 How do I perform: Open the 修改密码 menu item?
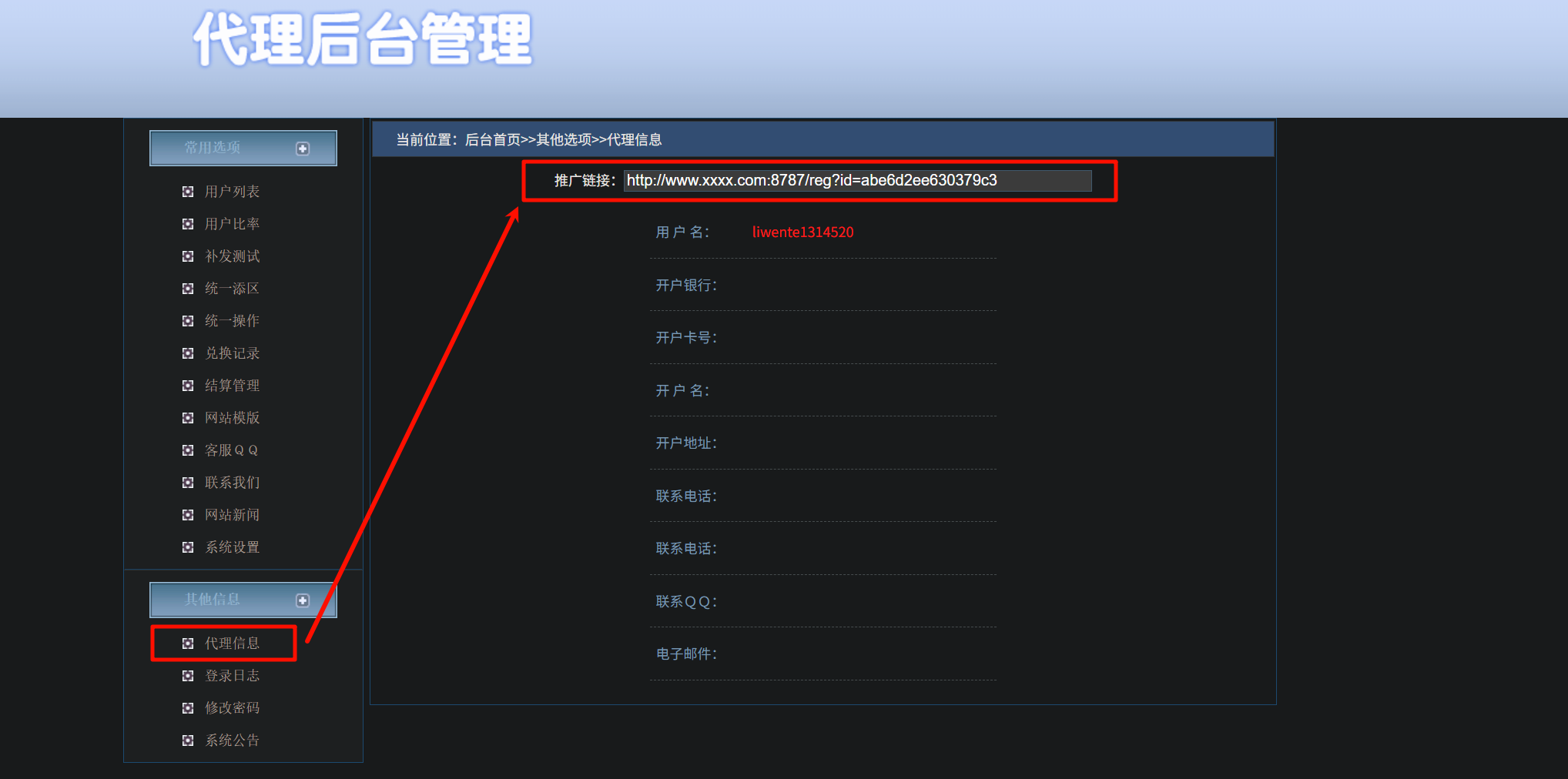(x=232, y=708)
